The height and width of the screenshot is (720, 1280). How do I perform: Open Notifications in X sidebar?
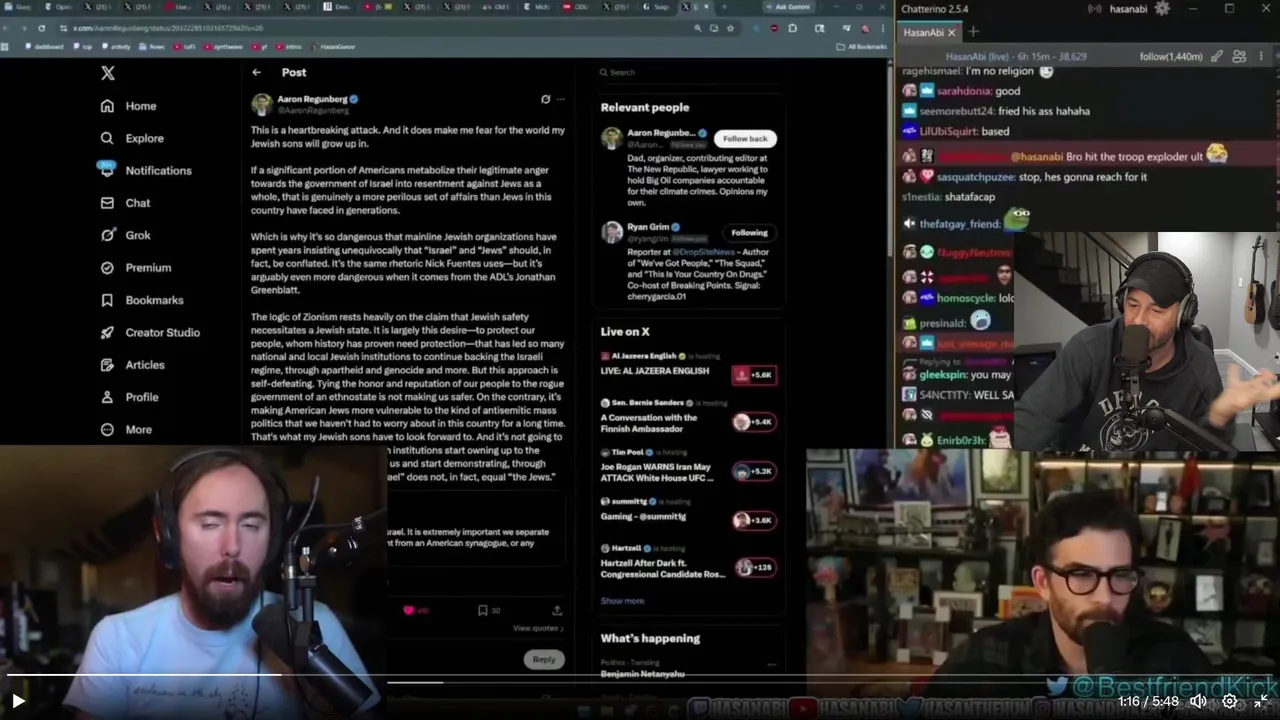(146, 171)
